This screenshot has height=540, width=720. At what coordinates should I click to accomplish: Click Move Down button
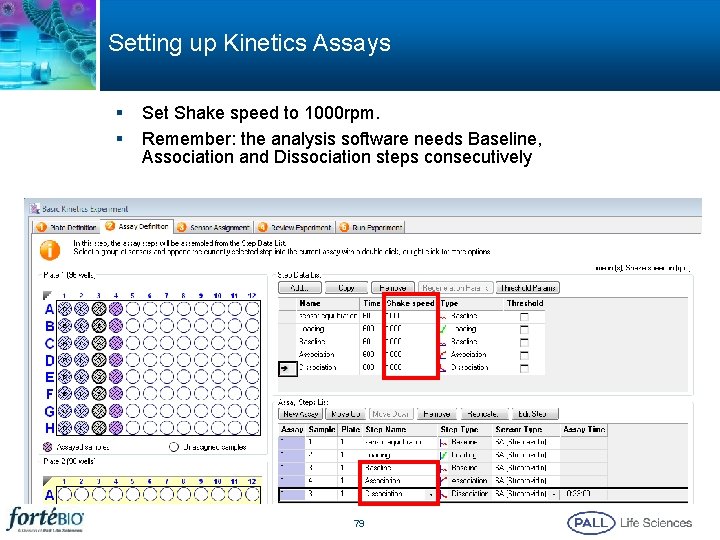pos(391,414)
